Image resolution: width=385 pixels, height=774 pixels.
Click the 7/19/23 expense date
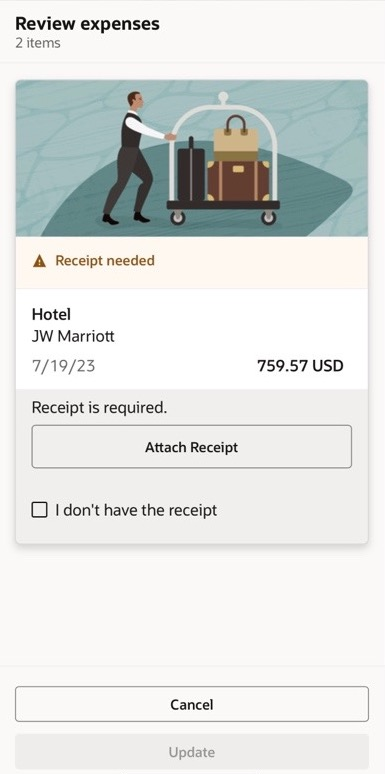63,366
